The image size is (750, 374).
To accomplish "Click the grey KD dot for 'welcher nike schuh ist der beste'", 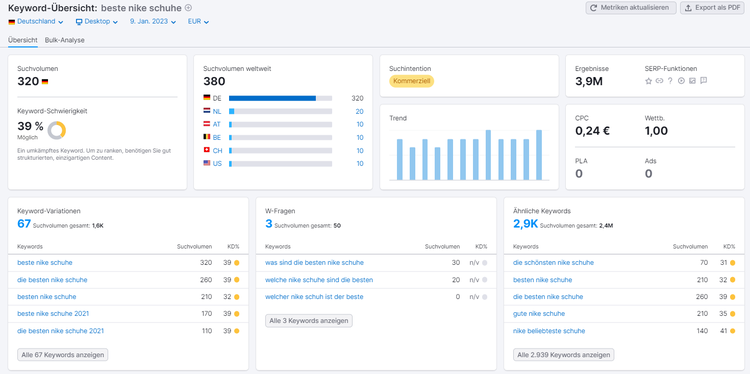I will pyautogui.click(x=485, y=297).
